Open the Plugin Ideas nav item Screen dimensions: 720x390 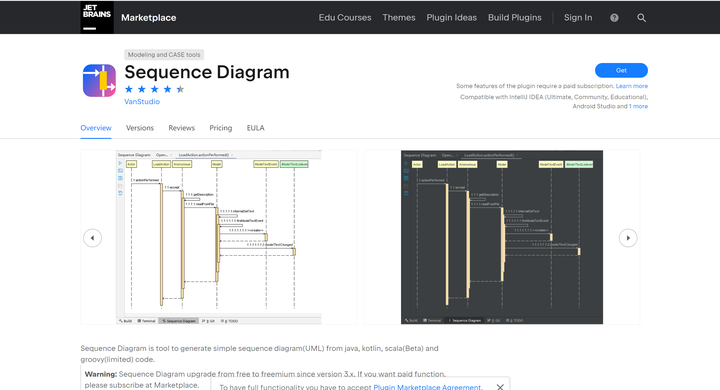tap(451, 17)
